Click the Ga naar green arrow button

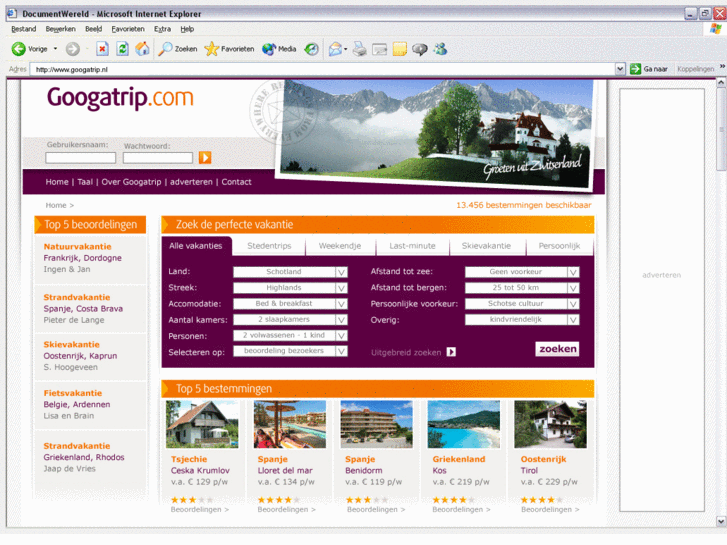coord(649,69)
